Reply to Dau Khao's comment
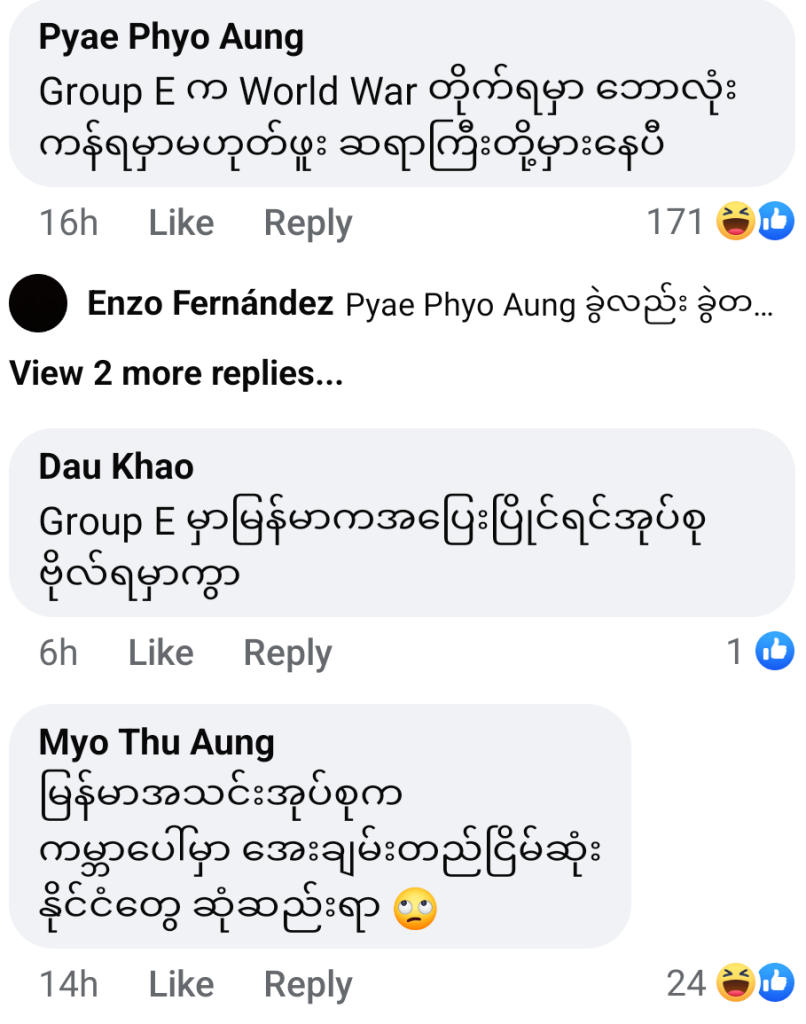 click(287, 653)
